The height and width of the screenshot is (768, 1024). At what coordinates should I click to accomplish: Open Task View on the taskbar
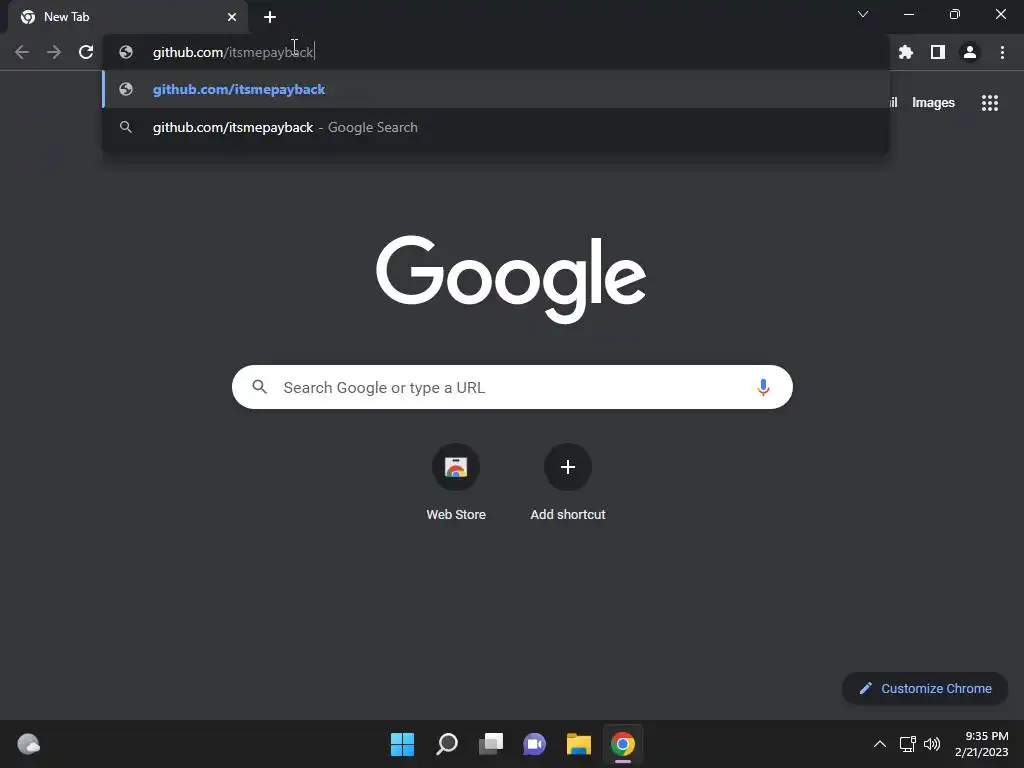click(x=491, y=744)
